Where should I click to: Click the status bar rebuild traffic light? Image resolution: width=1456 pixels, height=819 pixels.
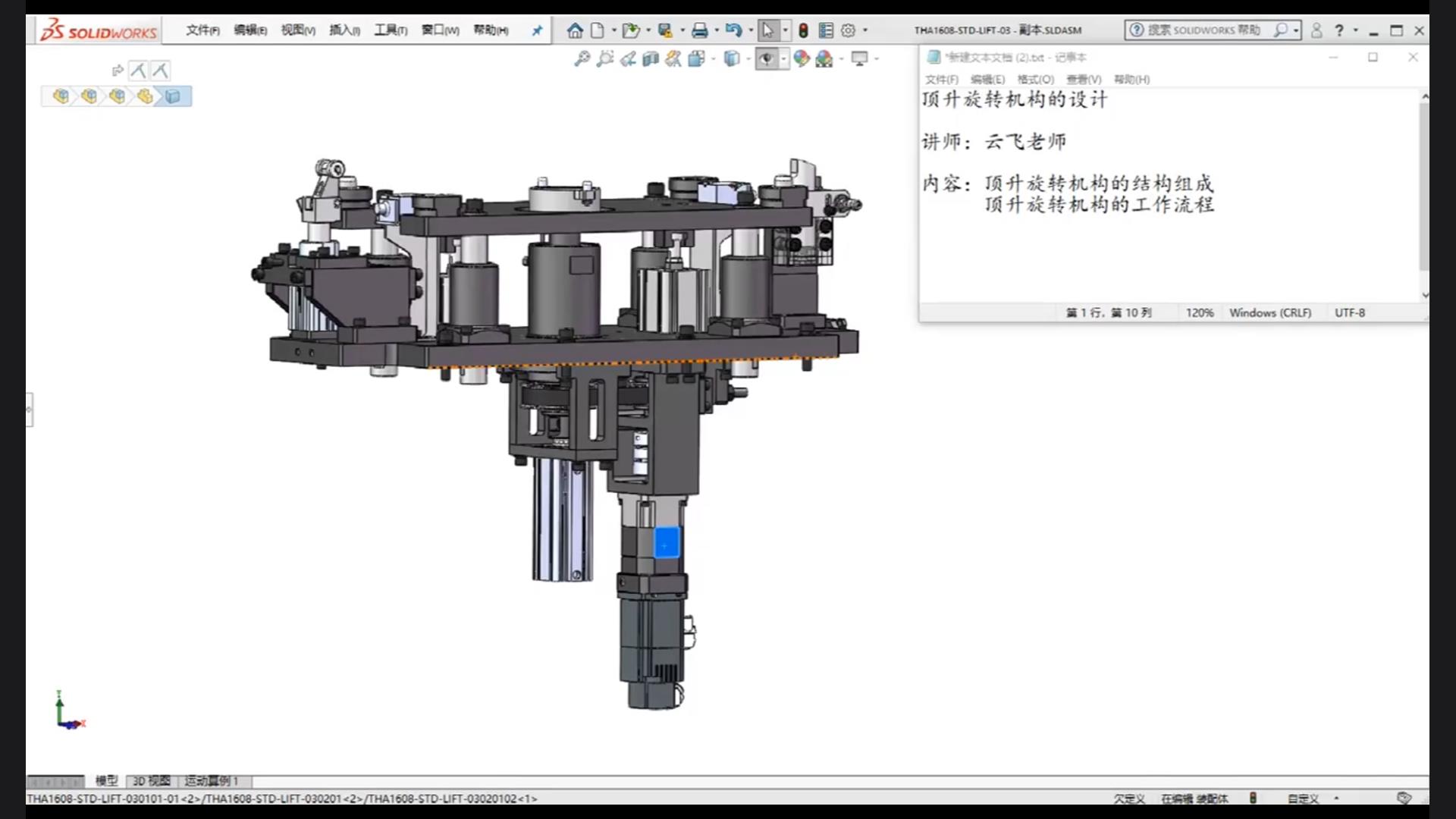(x=1253, y=798)
